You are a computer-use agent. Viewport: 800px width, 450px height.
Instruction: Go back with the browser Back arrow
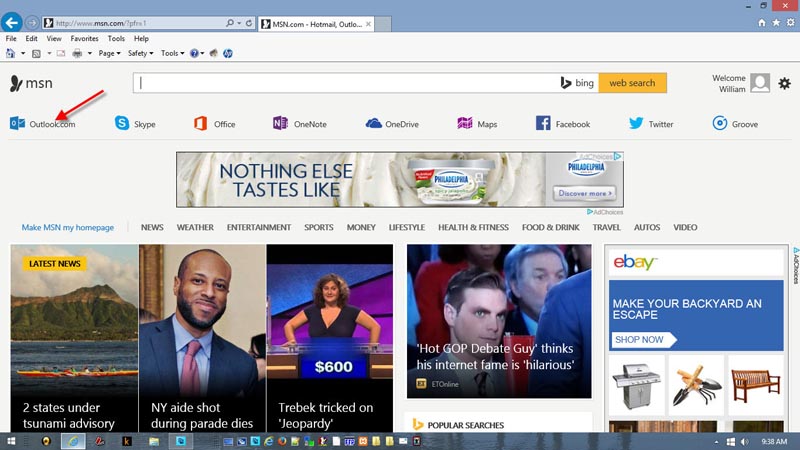(x=11, y=22)
